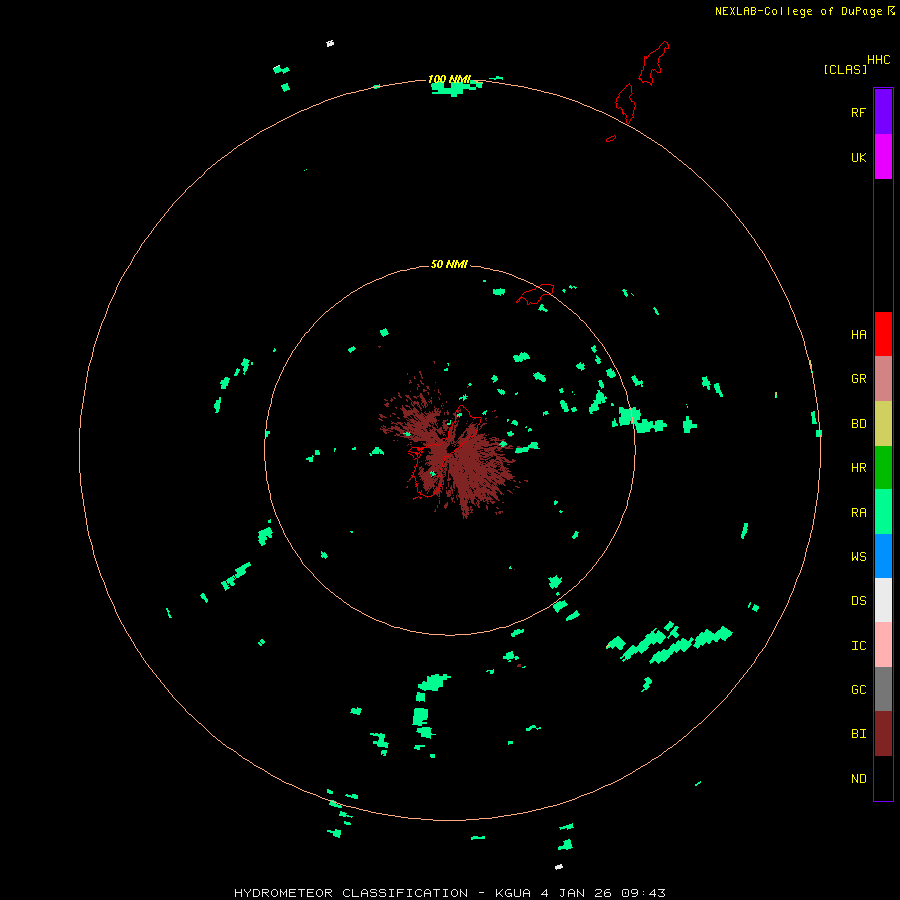Select the DS white legend swatch
Viewport: 900px width, 900px height.
coord(883,600)
